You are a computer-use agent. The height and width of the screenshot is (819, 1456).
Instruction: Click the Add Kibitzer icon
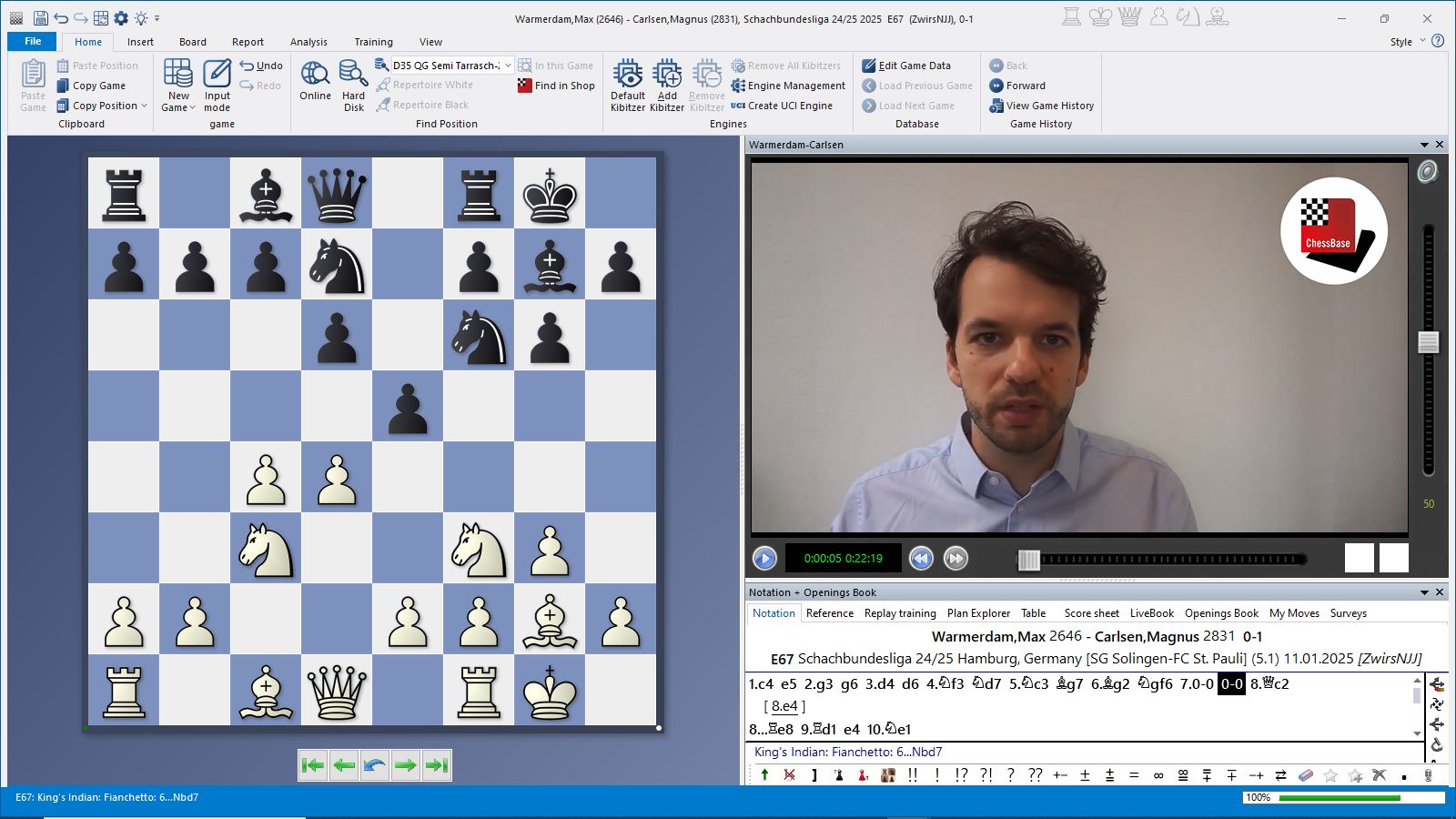667,76
